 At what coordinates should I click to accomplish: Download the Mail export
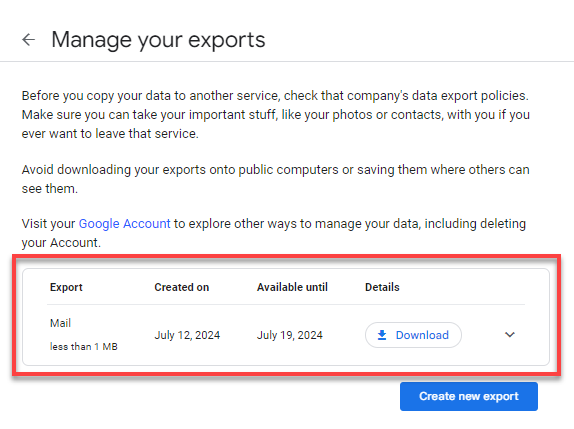click(x=413, y=335)
